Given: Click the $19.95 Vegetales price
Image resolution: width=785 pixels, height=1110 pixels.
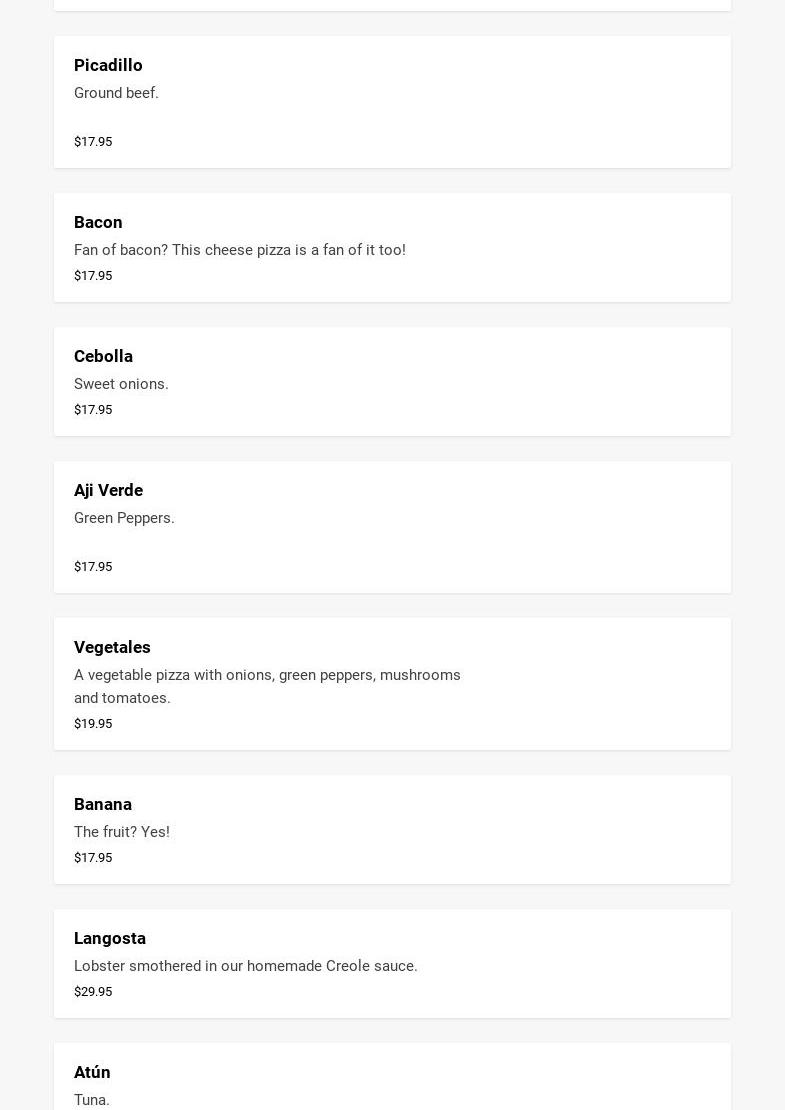Looking at the screenshot, I should pyautogui.click(x=93, y=724).
